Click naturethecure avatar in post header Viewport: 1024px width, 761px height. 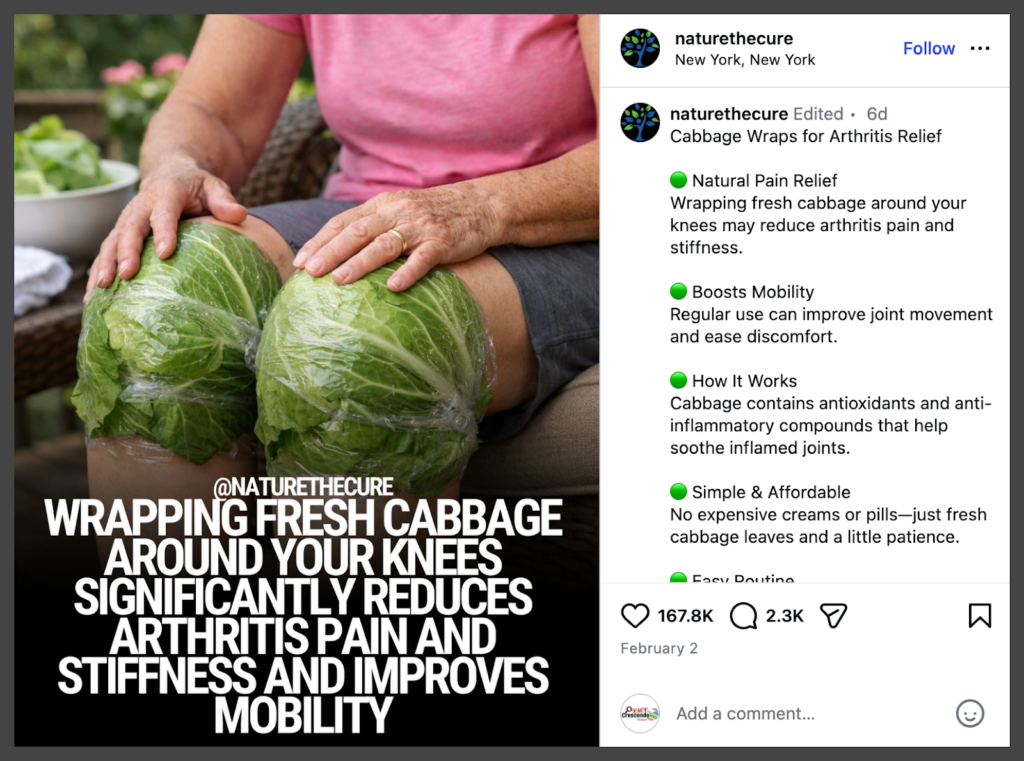[x=640, y=48]
